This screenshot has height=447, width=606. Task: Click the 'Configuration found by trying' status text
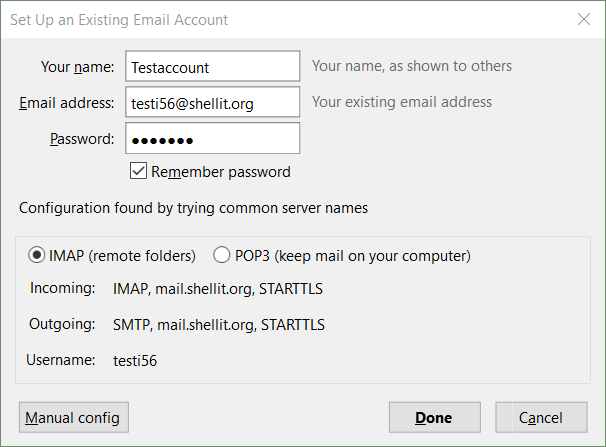(x=194, y=208)
